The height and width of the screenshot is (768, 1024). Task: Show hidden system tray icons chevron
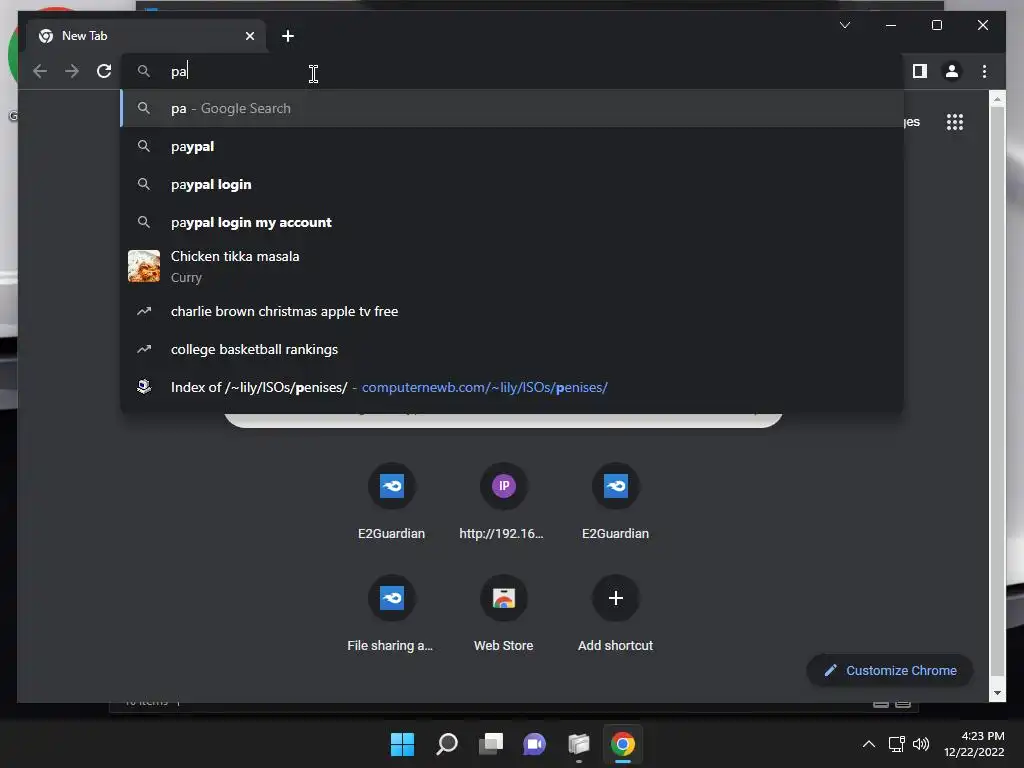pyautogui.click(x=869, y=744)
